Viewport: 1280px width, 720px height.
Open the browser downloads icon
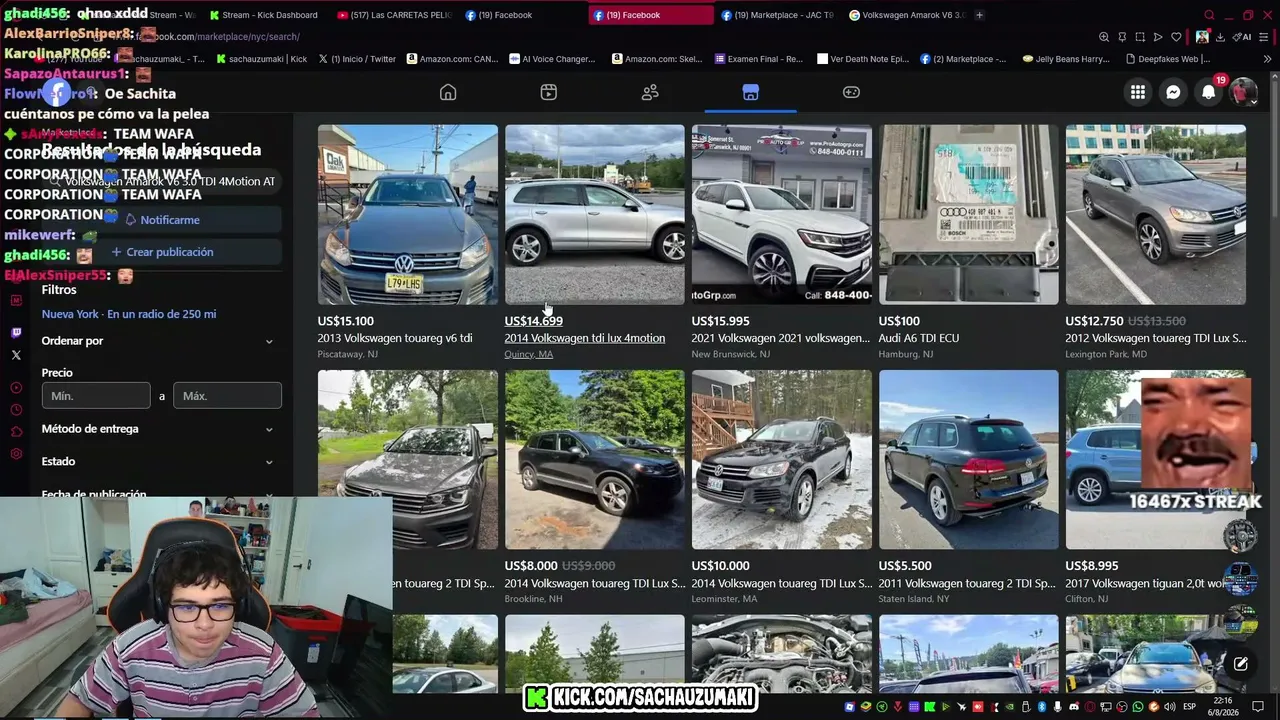(1221, 37)
